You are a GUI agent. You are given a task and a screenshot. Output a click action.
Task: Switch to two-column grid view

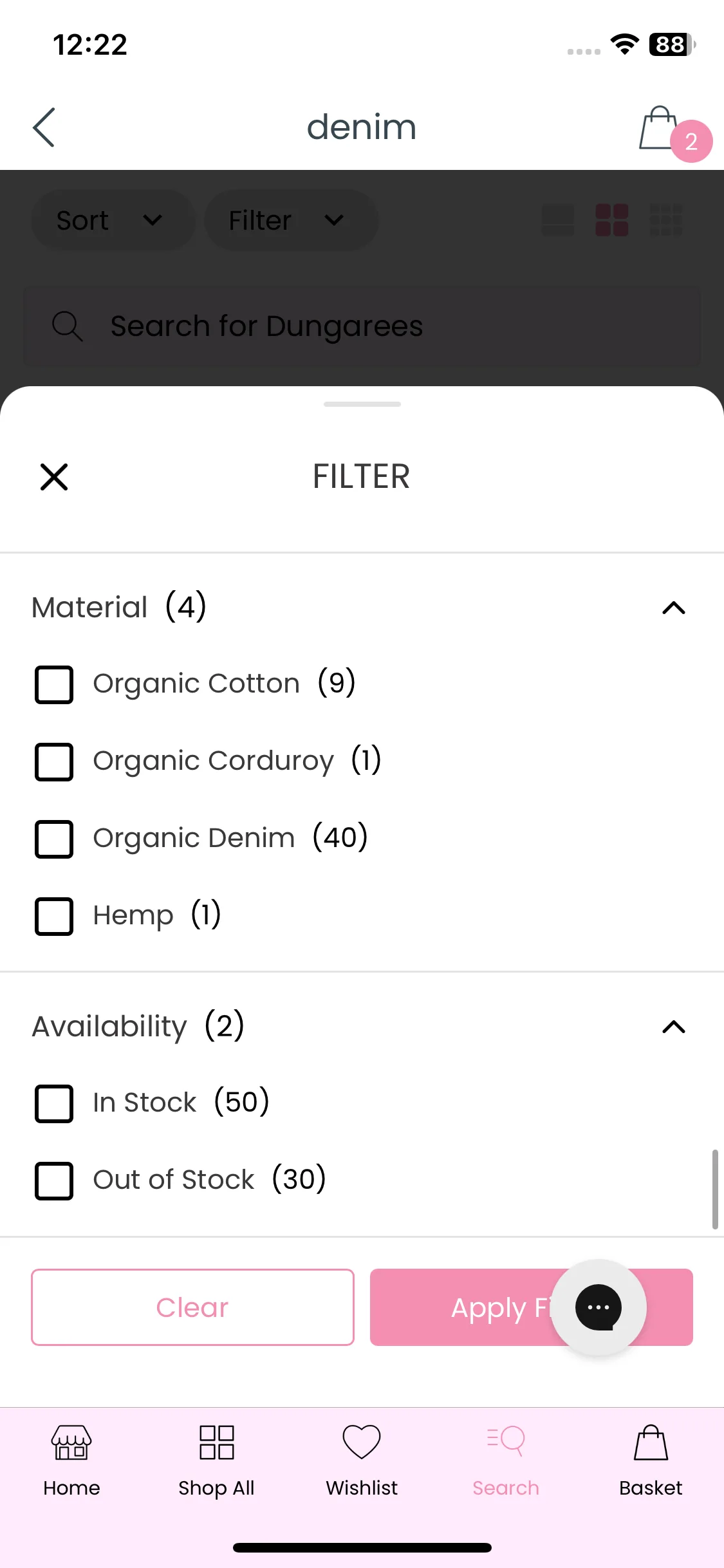point(611,220)
